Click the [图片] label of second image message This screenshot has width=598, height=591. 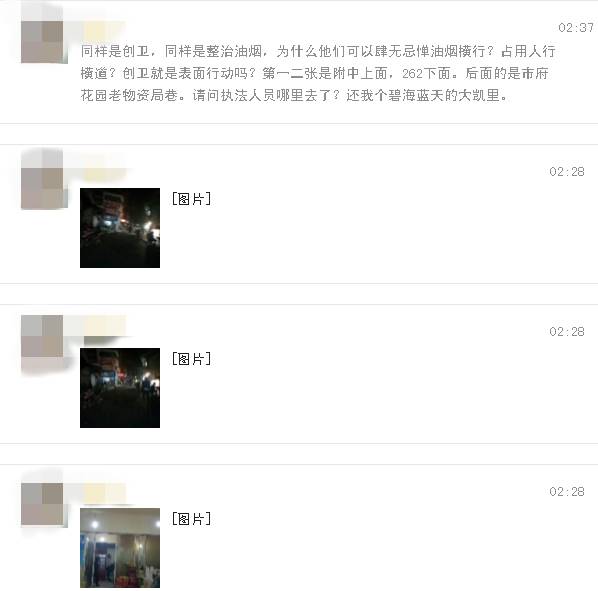(x=191, y=359)
